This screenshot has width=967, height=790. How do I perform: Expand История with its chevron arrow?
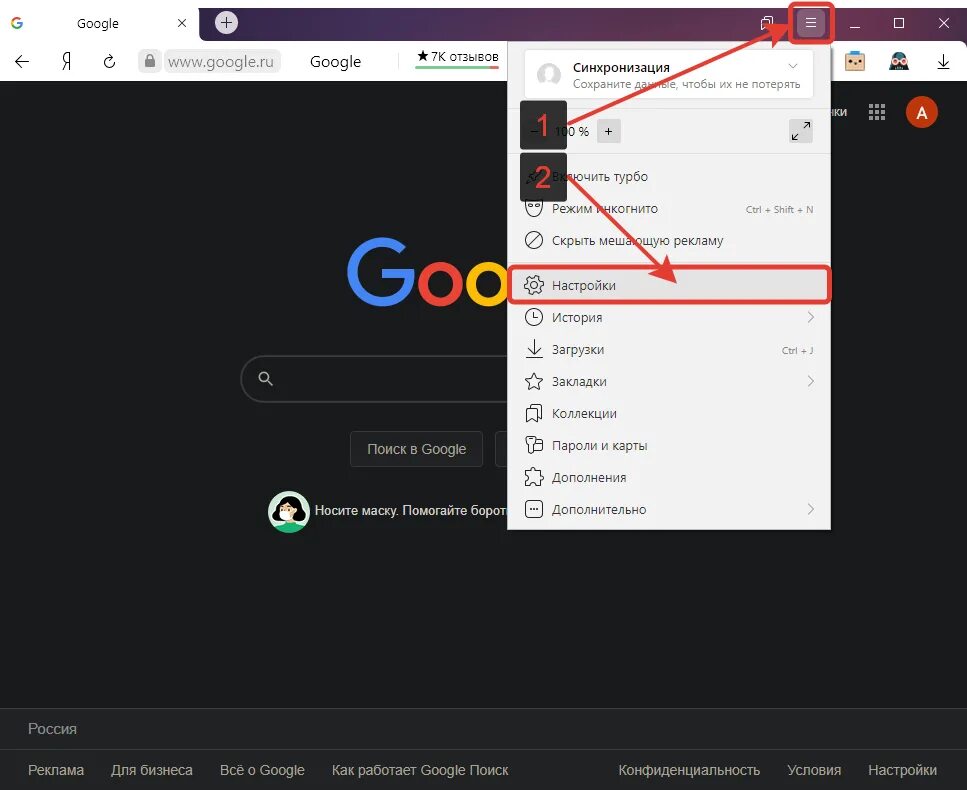[810, 318]
